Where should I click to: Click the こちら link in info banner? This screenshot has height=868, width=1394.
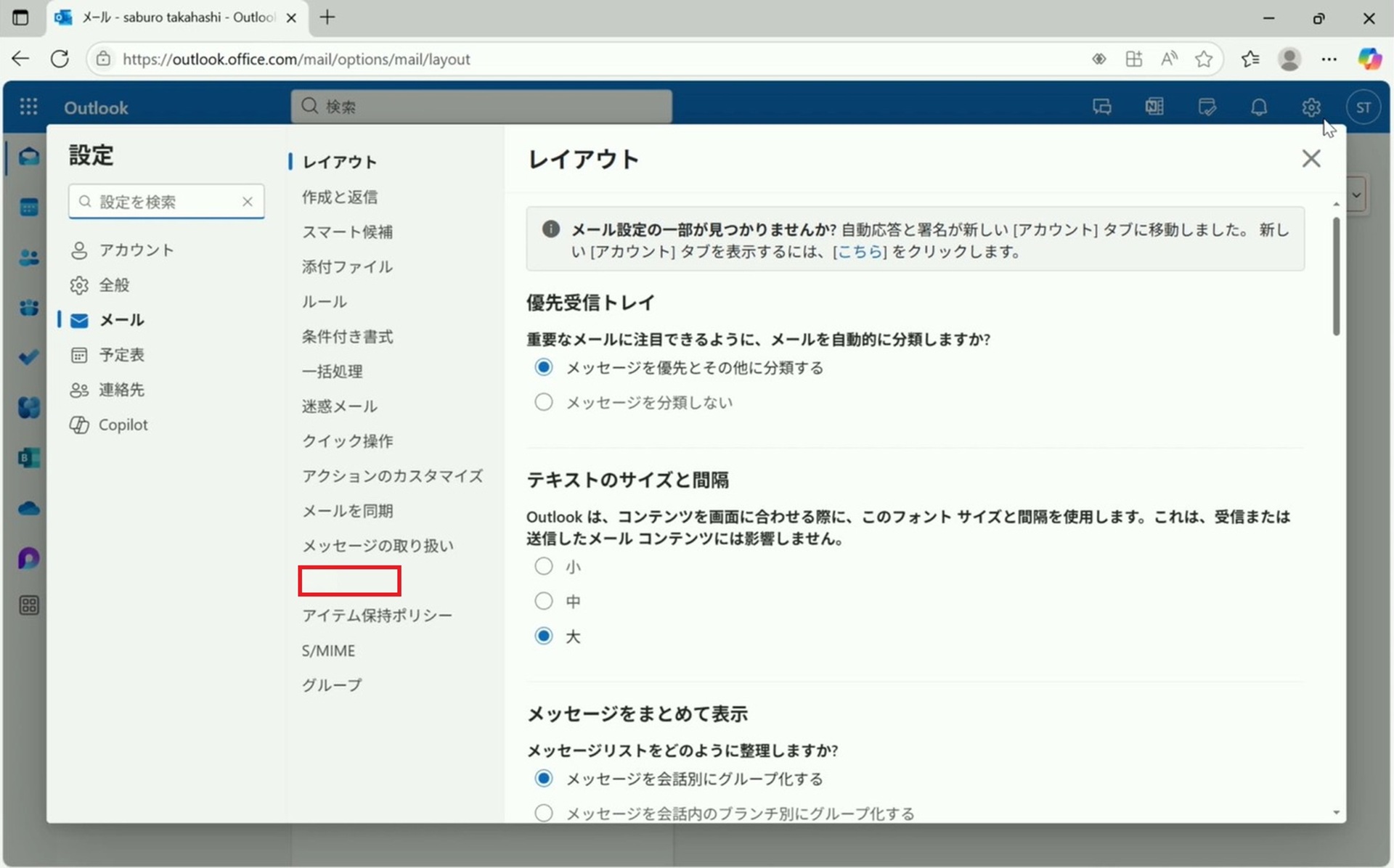pos(860,252)
